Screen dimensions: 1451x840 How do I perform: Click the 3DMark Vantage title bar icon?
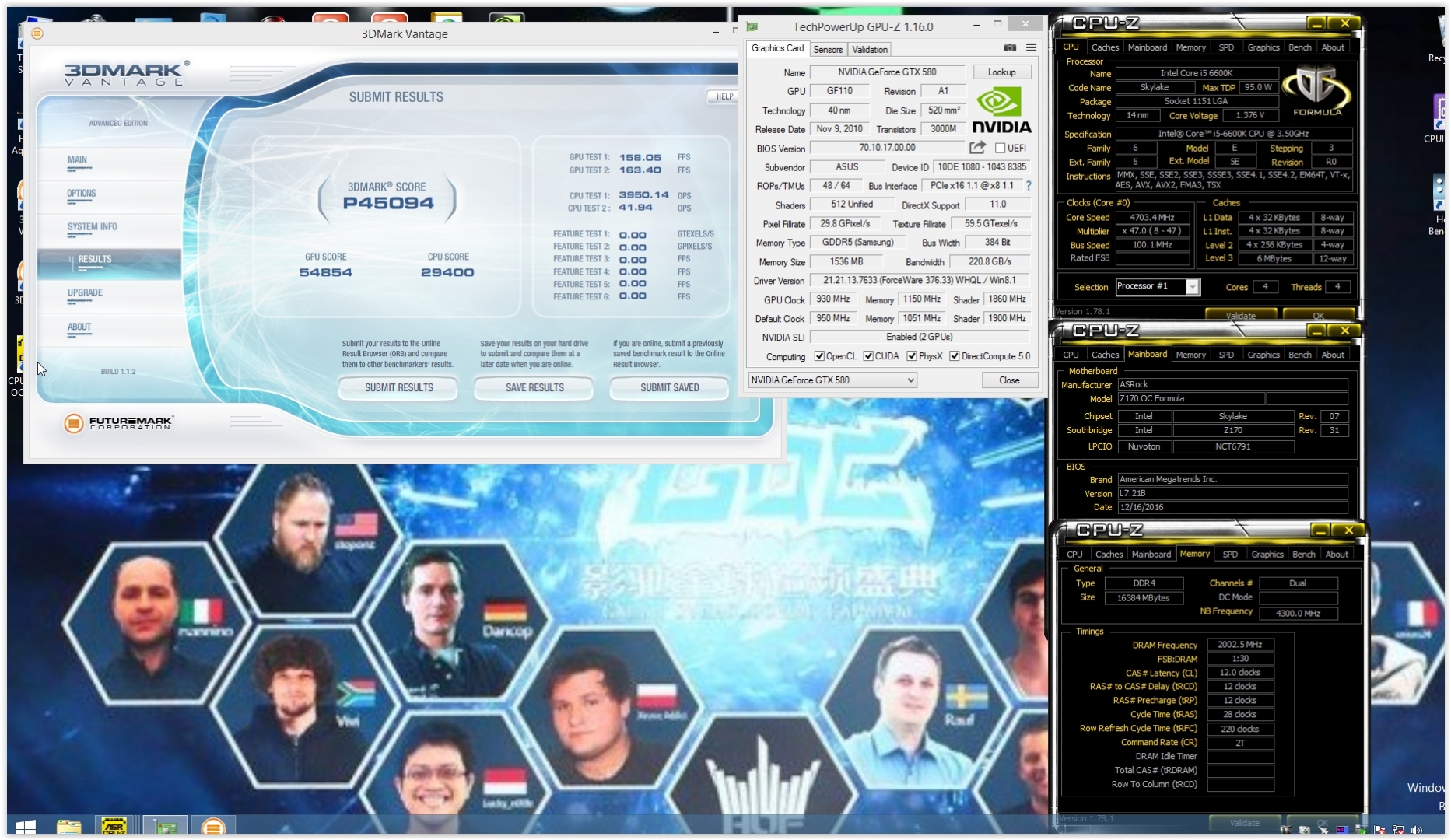click(37, 33)
